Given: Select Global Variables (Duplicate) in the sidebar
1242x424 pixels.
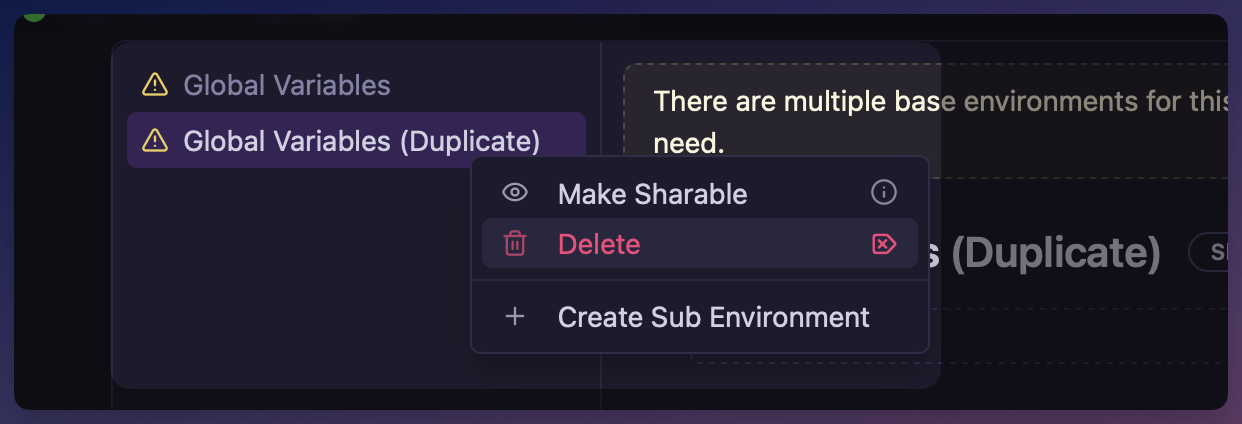Looking at the screenshot, I should click(361, 141).
